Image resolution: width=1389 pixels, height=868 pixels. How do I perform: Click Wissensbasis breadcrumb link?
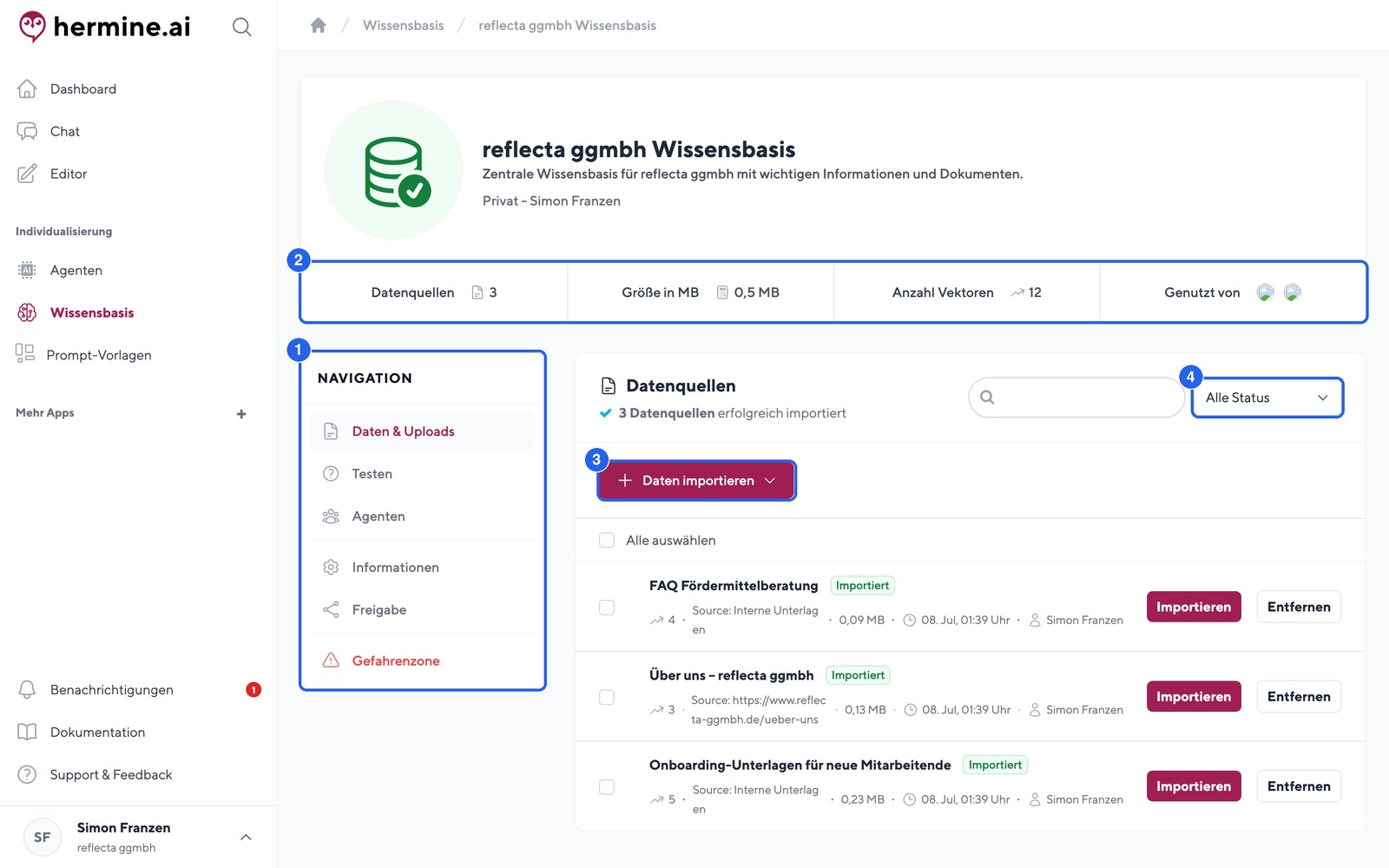404,25
